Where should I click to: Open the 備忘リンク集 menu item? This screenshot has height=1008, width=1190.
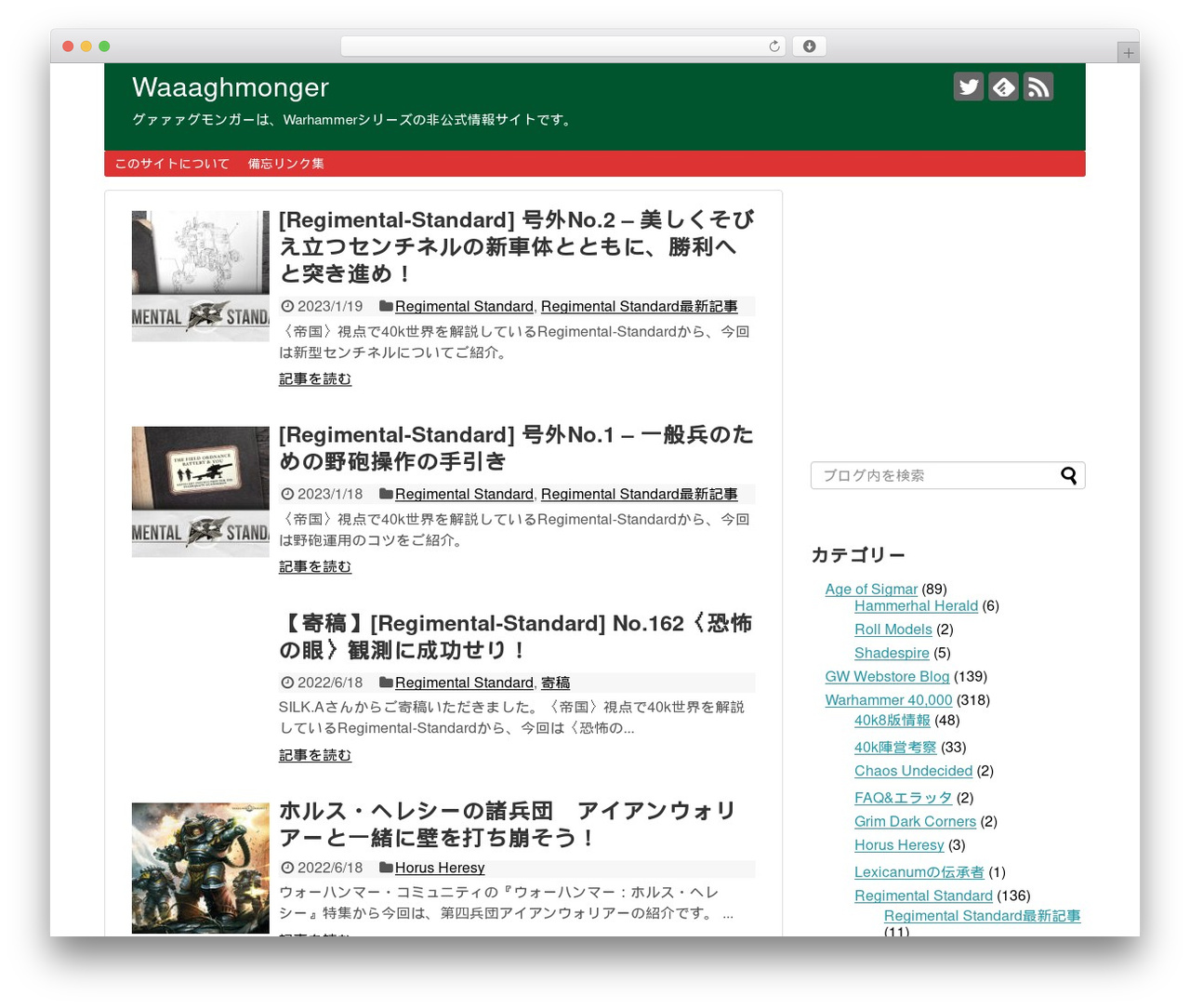tap(286, 164)
